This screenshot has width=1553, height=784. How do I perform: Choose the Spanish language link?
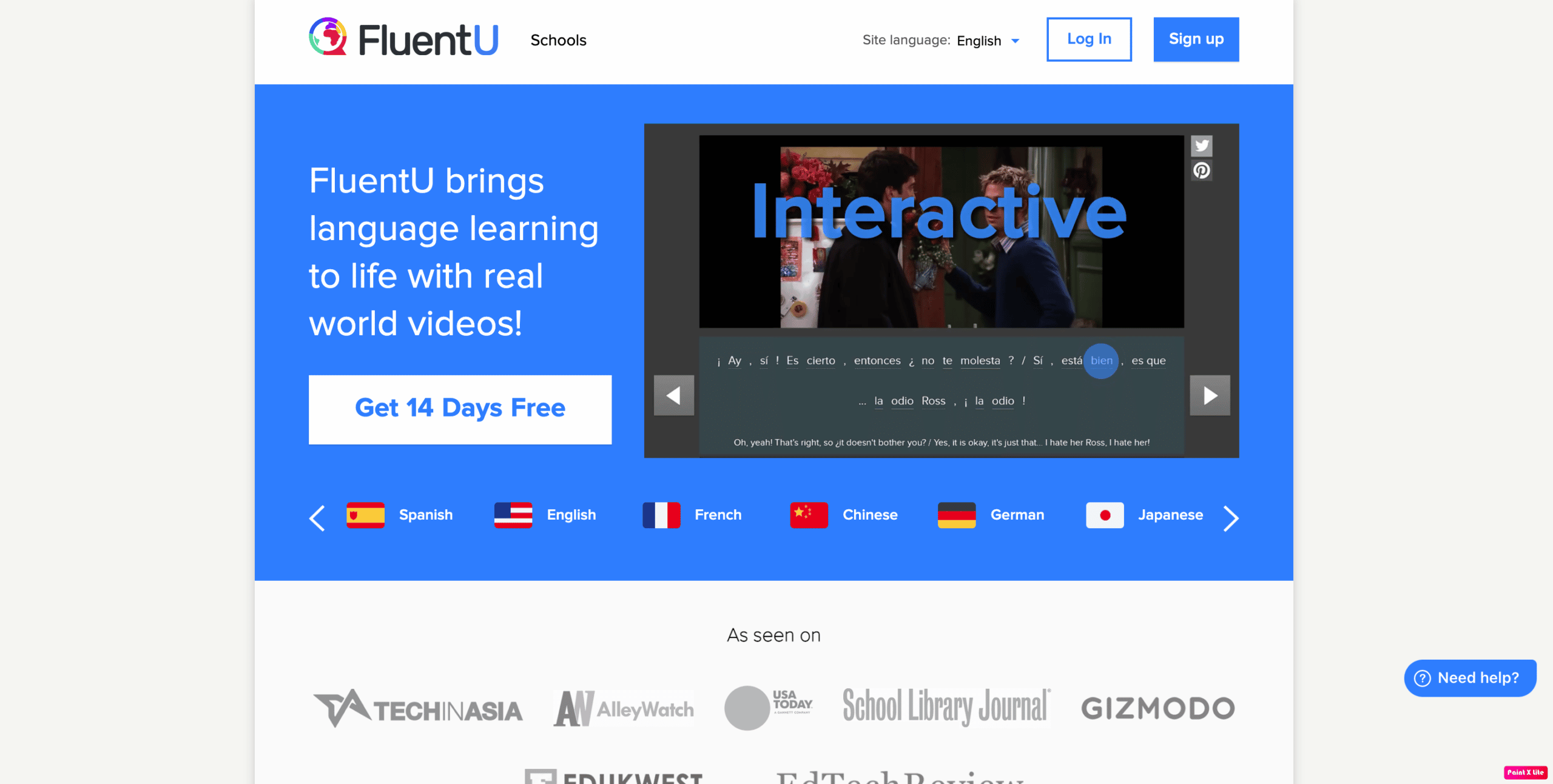[x=426, y=515]
